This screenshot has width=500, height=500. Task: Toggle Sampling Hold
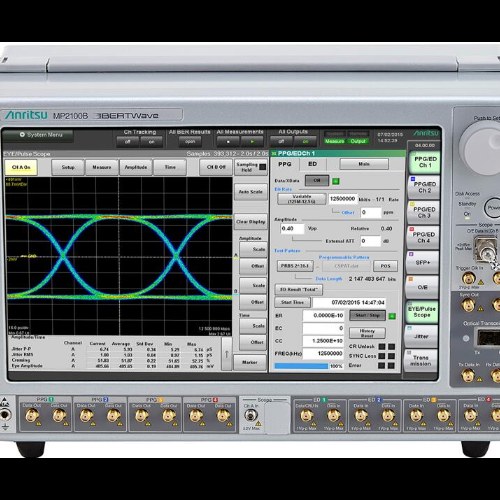(251, 167)
